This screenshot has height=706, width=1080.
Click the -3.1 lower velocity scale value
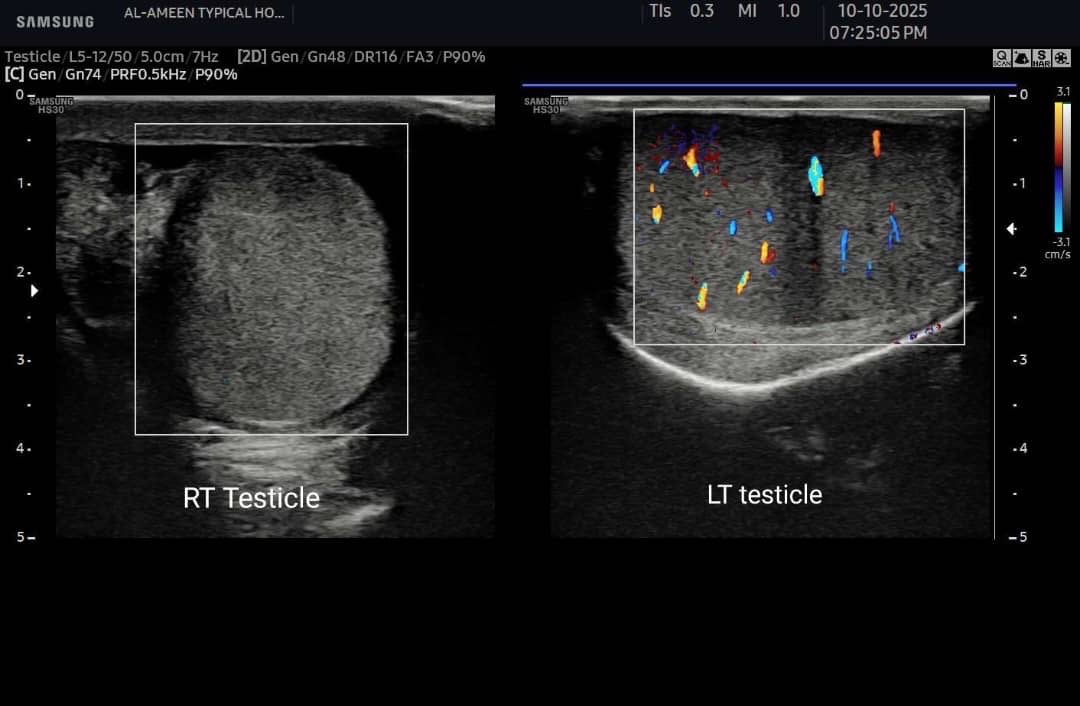[x=1061, y=242]
